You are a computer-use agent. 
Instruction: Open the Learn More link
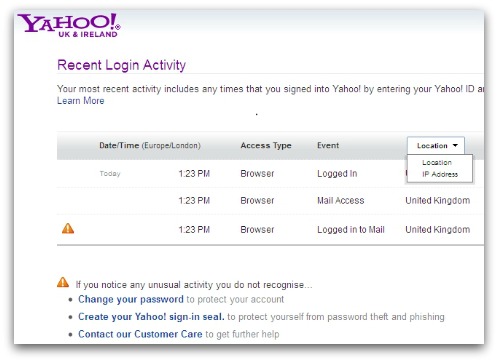click(81, 101)
